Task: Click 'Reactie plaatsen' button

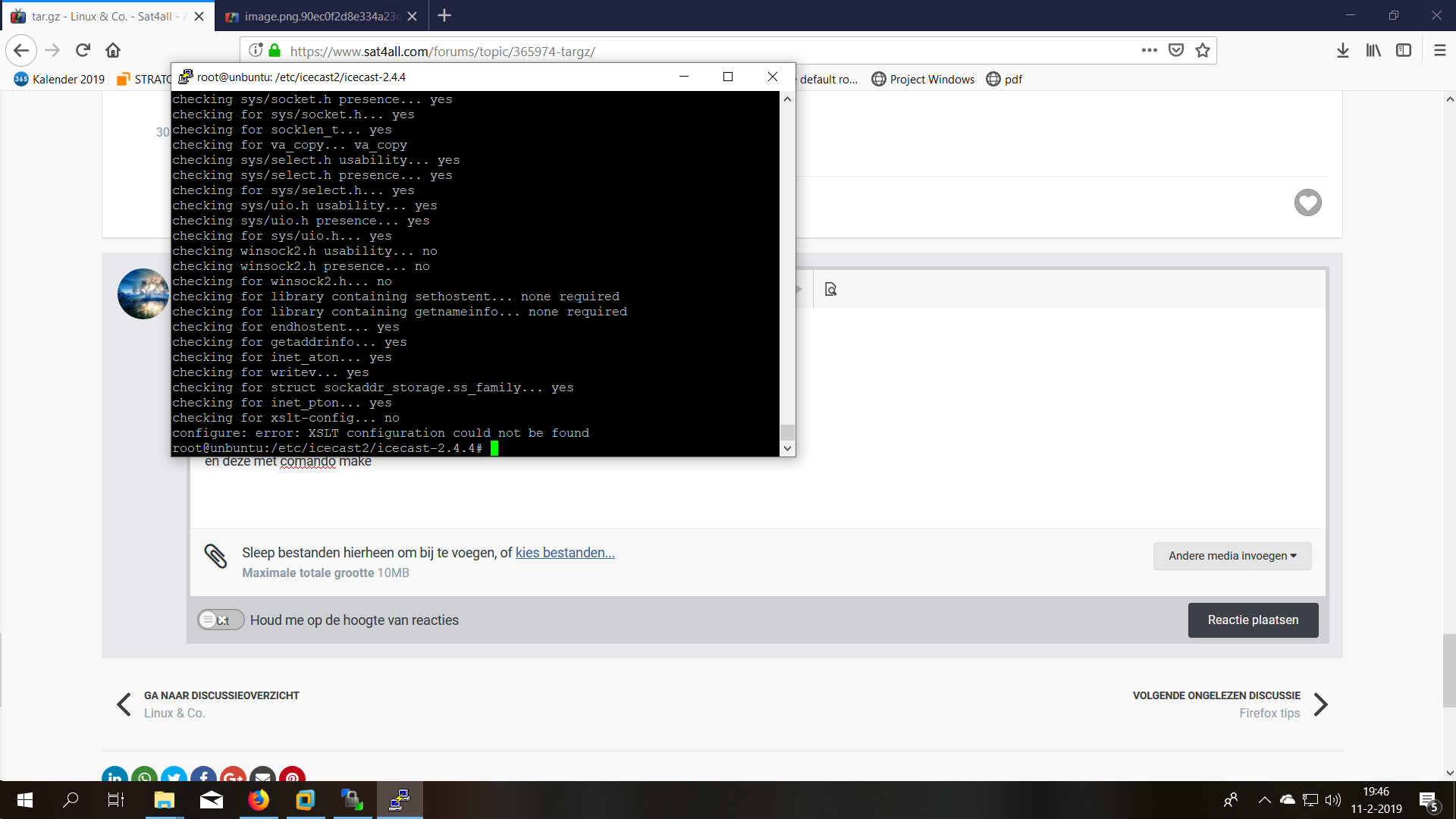Action: click(1253, 620)
